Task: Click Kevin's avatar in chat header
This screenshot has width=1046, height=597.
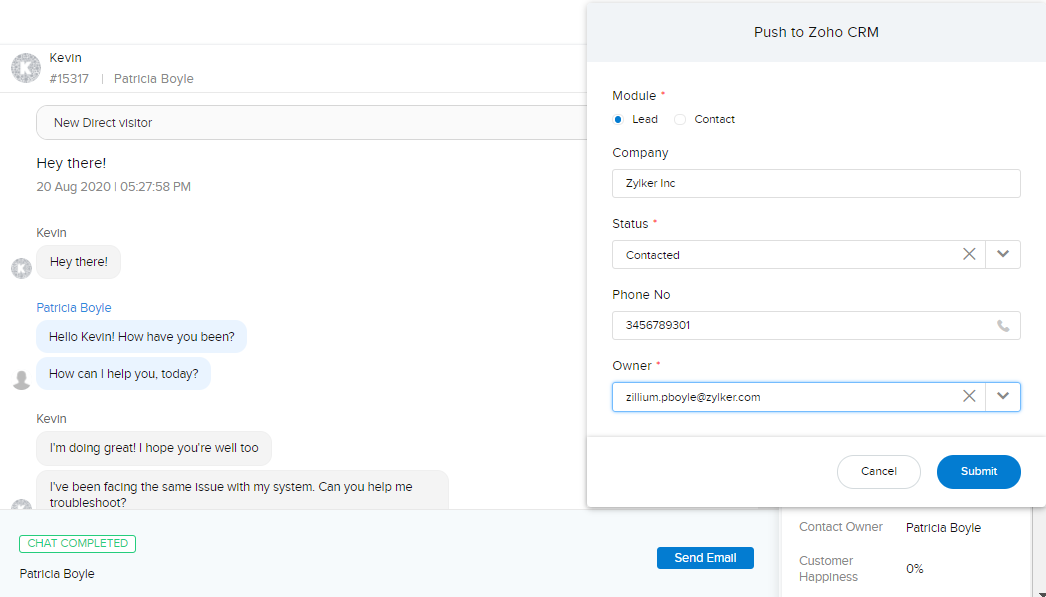Action: coord(25,68)
